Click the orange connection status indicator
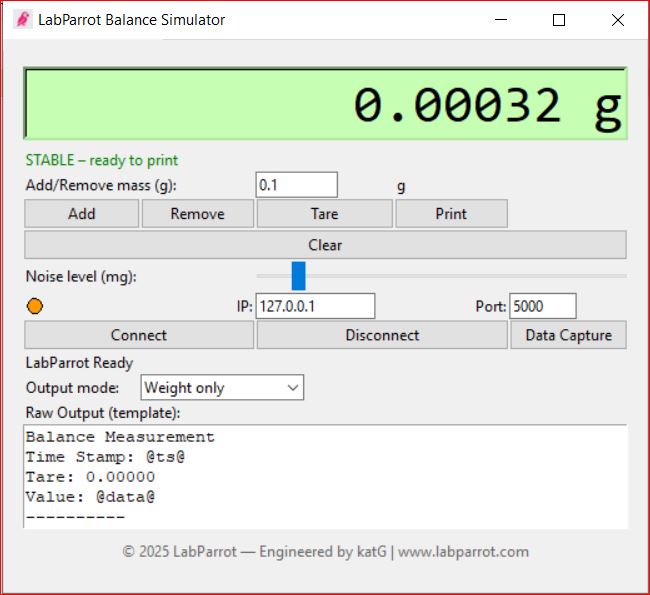650x595 pixels. pos(35,306)
